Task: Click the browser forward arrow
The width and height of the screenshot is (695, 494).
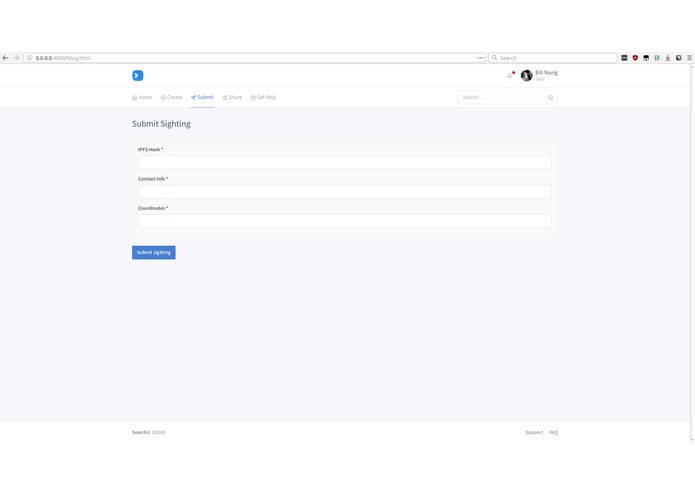Action: coord(16,58)
